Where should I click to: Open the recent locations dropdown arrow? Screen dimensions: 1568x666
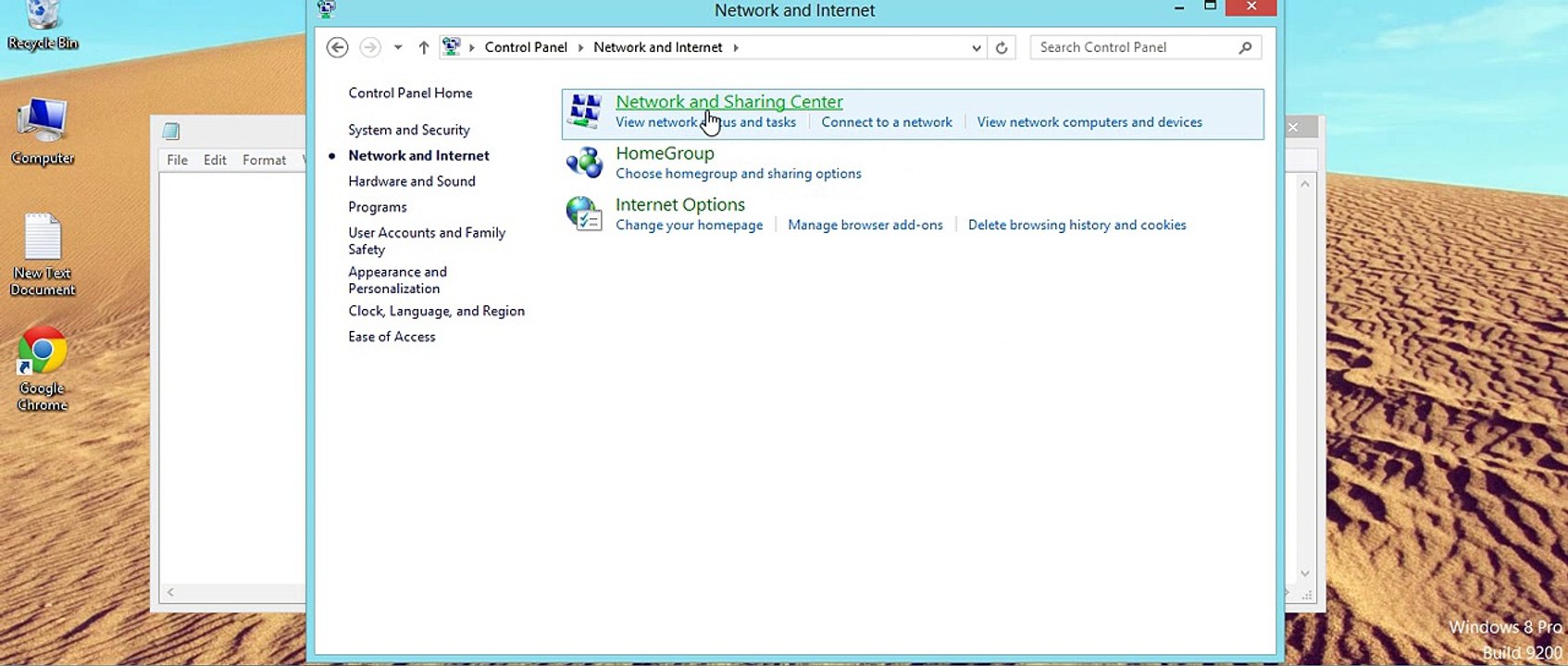[x=398, y=47]
